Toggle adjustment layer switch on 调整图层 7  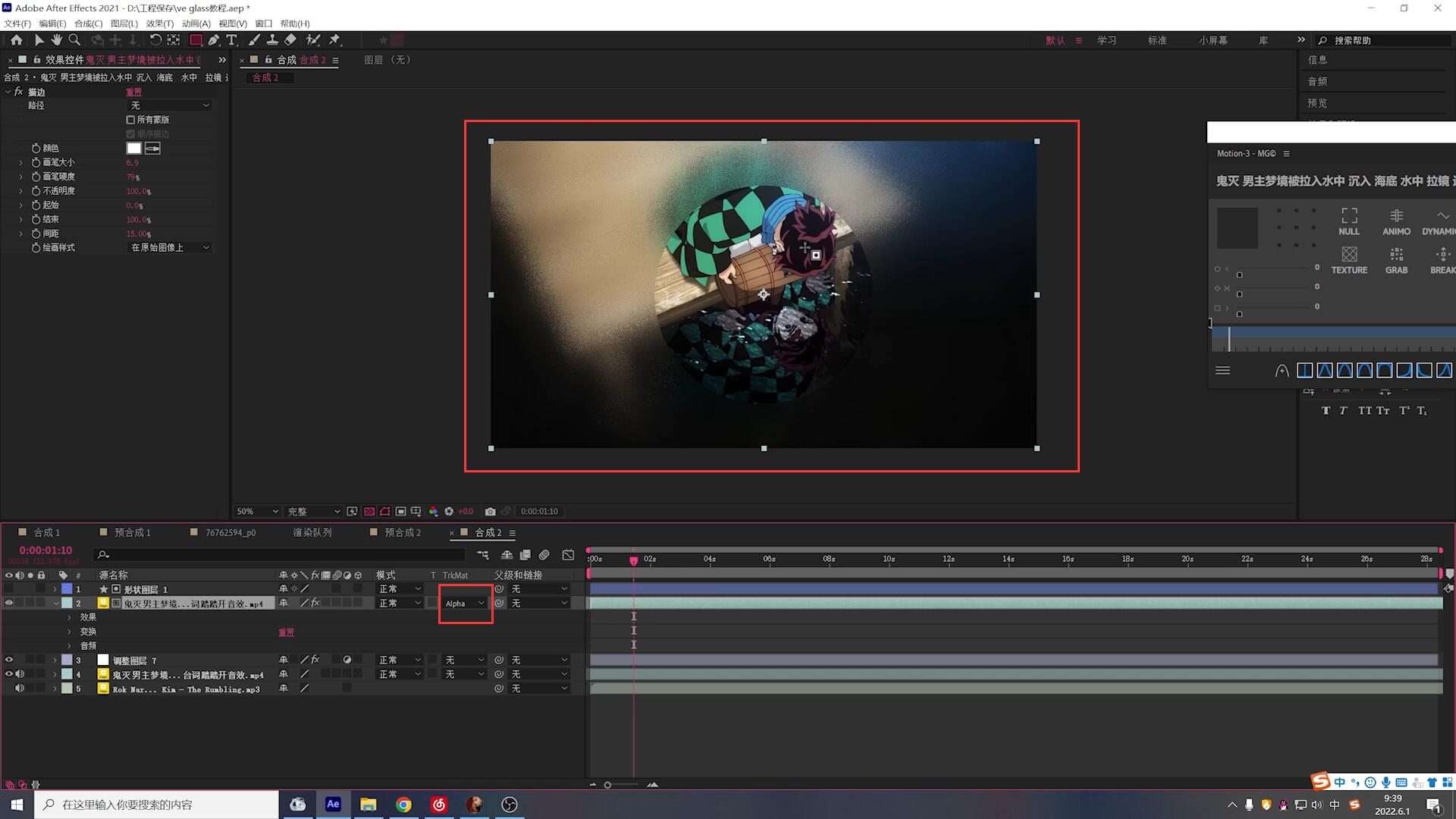pyautogui.click(x=347, y=661)
